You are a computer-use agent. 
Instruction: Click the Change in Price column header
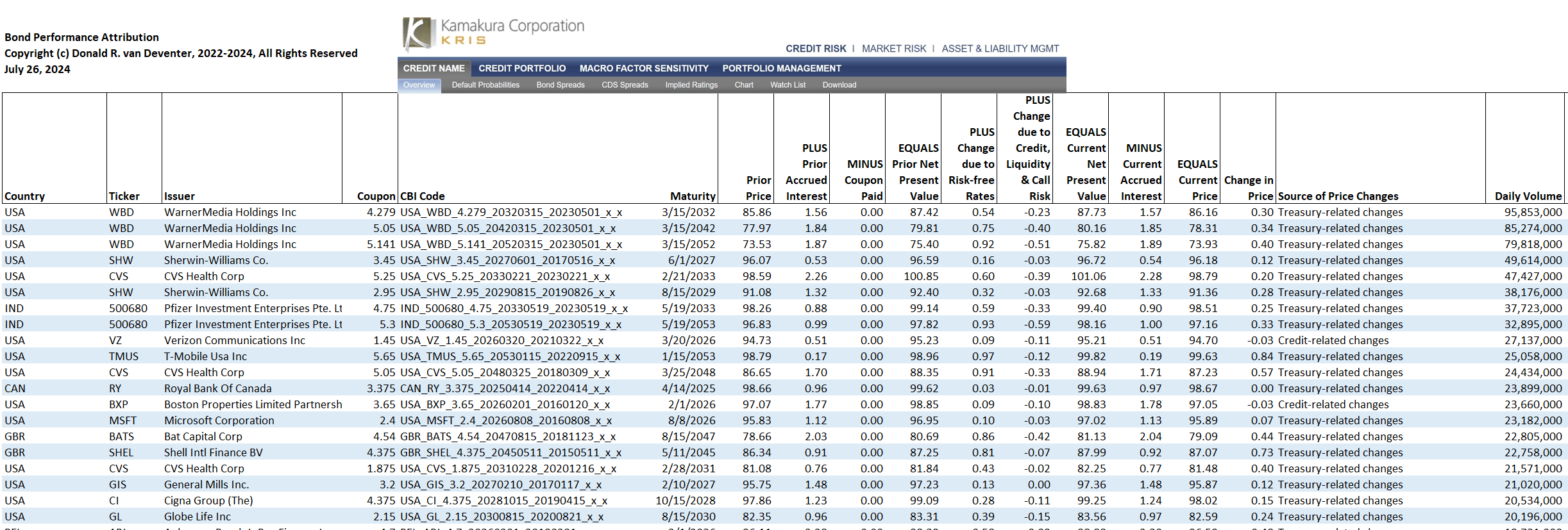(x=1249, y=188)
